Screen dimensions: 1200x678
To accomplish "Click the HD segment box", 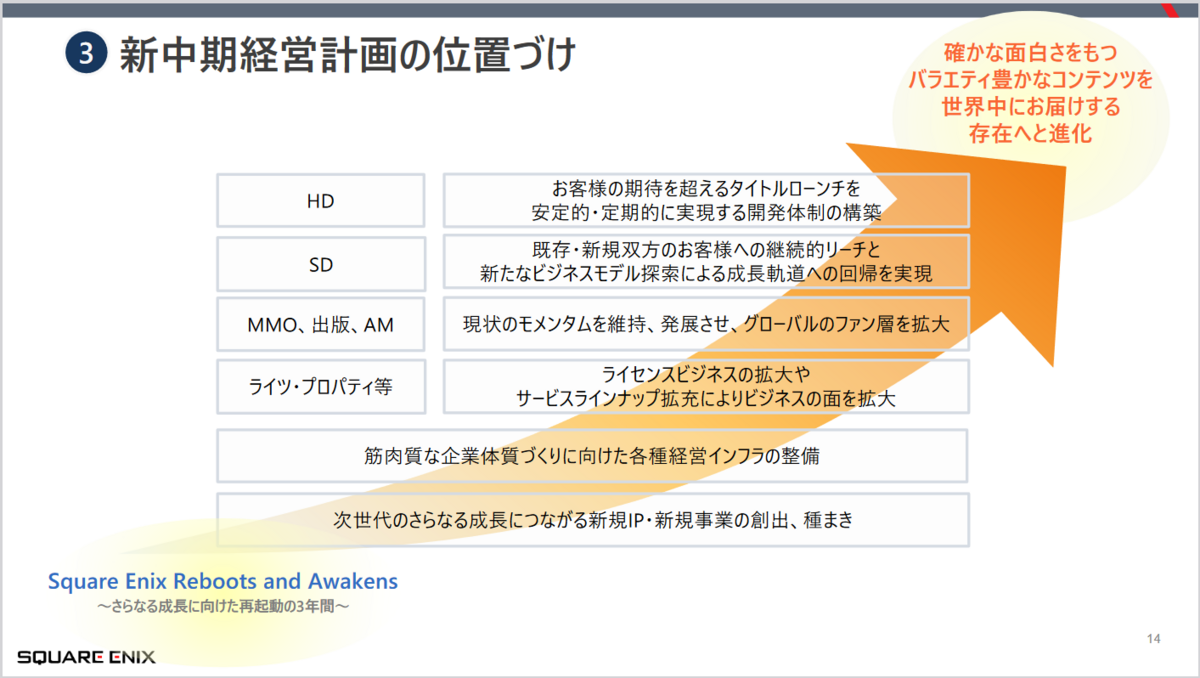I will (x=320, y=200).
